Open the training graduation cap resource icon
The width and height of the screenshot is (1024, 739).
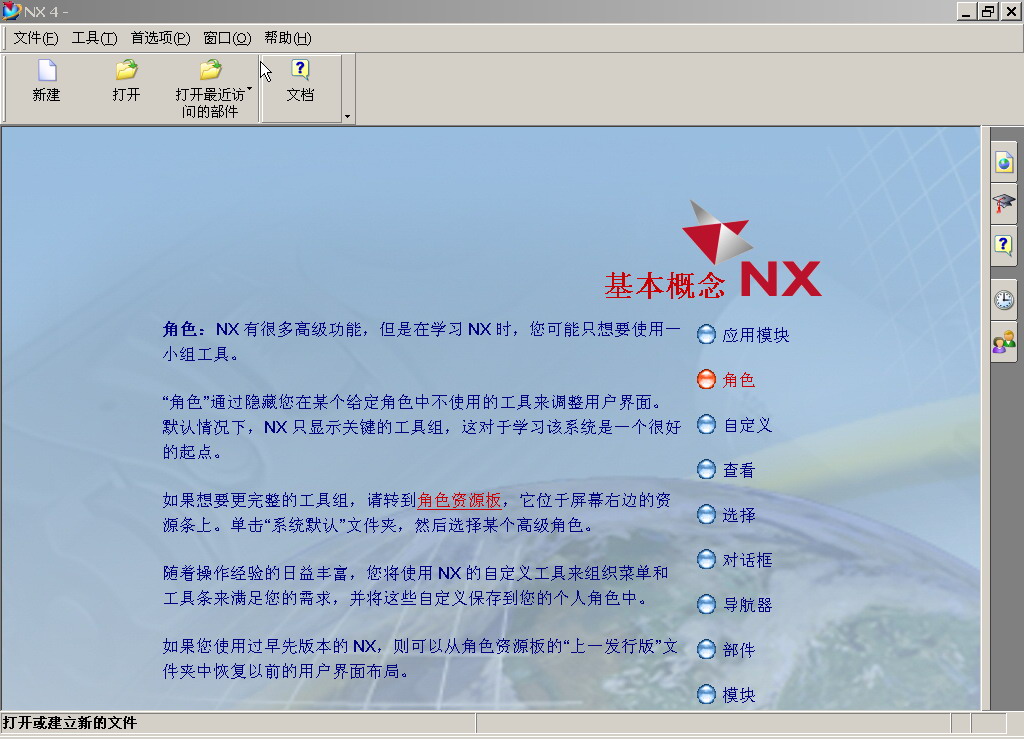pyautogui.click(x=1004, y=204)
